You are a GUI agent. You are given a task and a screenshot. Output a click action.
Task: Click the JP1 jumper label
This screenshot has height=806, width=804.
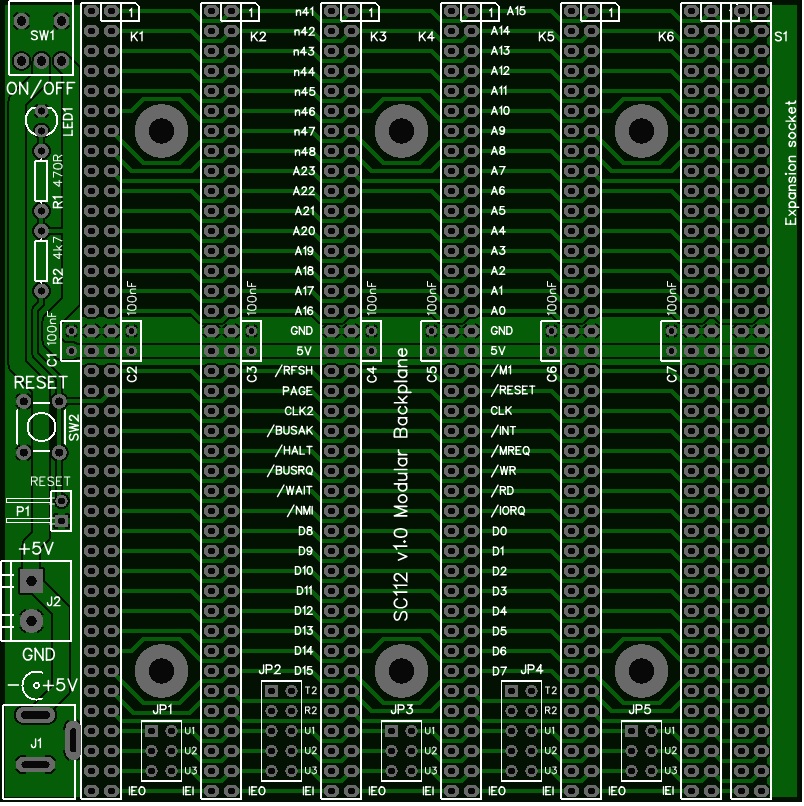(x=162, y=709)
